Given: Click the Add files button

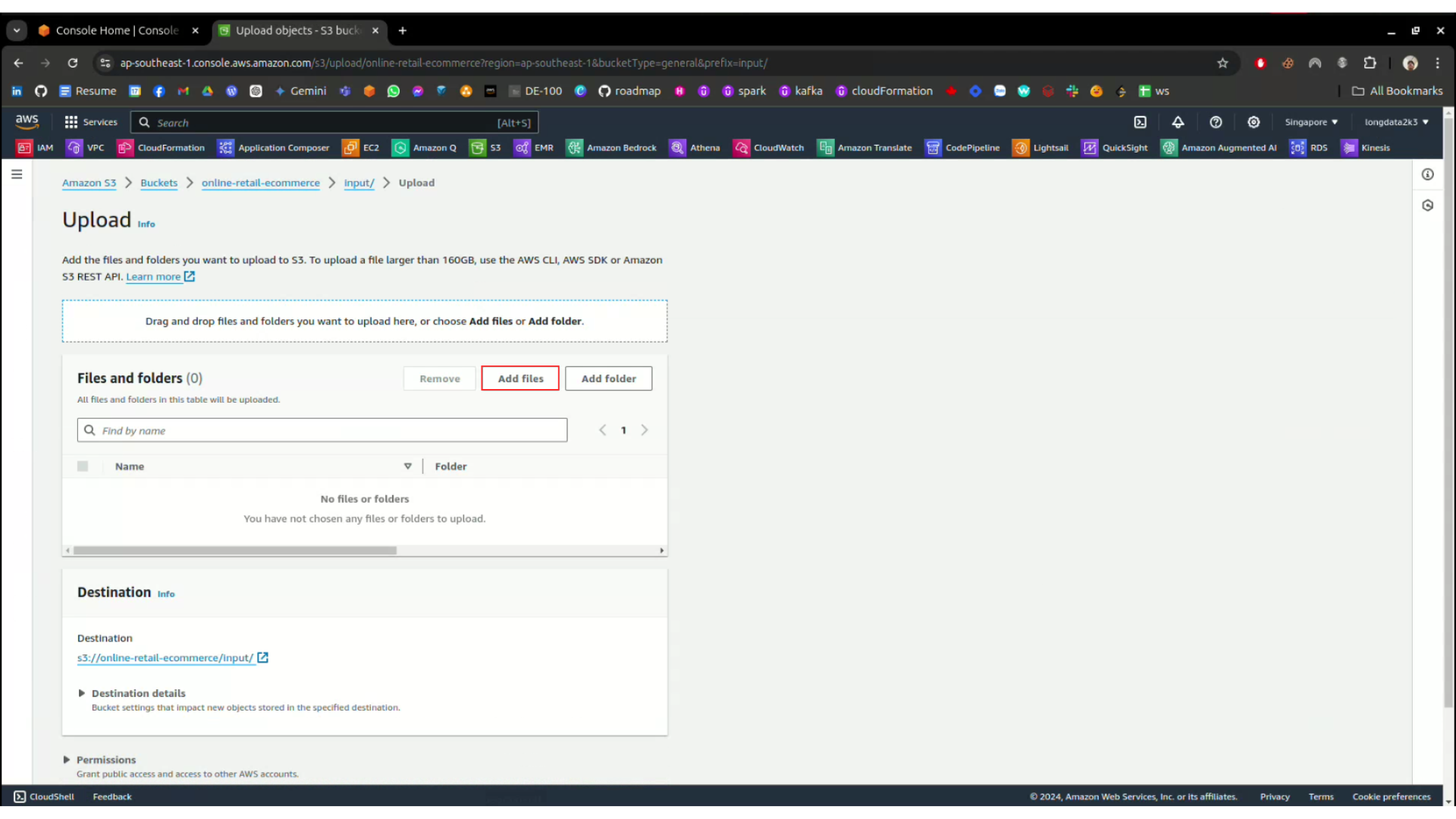Looking at the screenshot, I should (x=520, y=378).
